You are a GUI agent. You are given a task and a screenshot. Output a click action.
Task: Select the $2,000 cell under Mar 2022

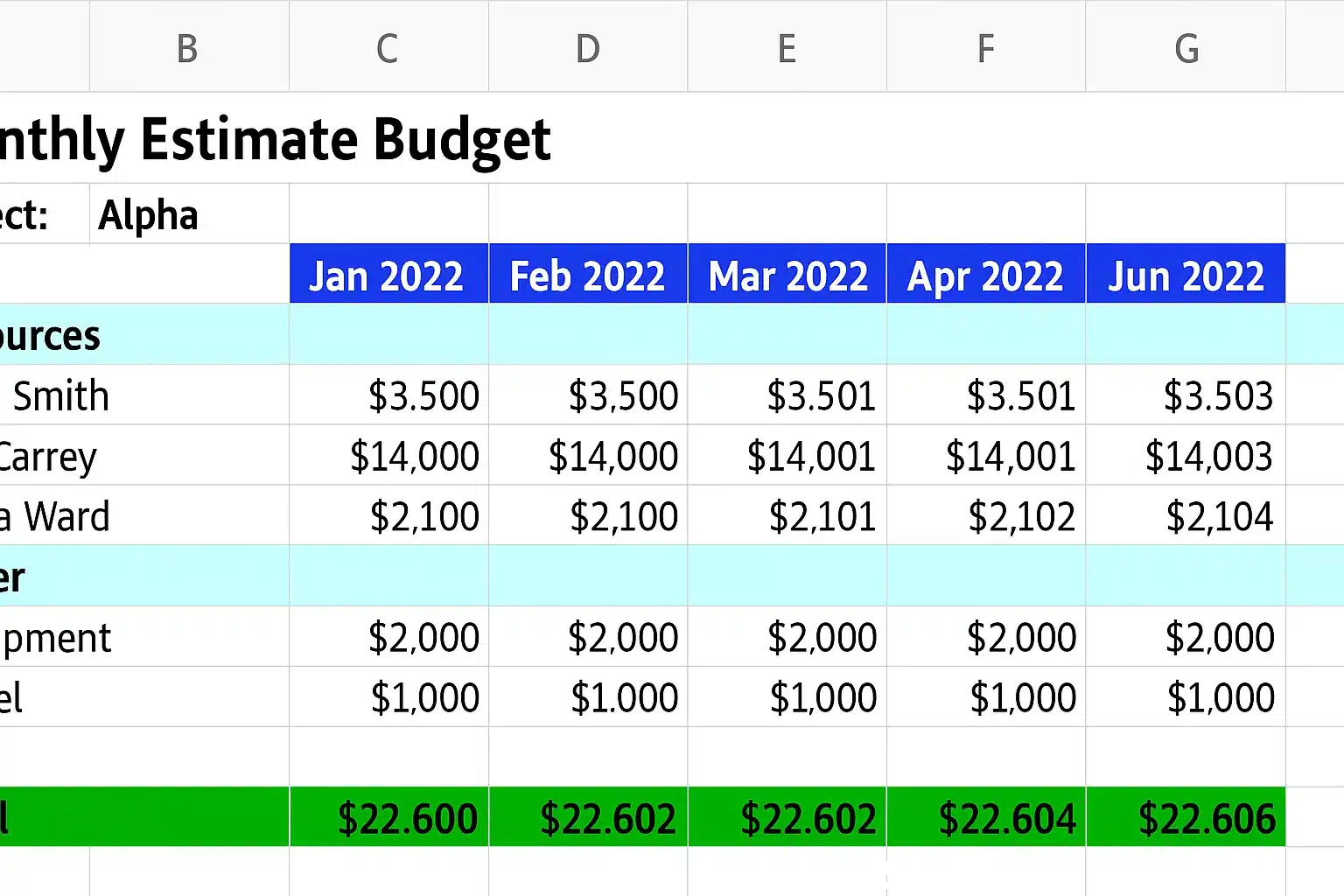(787, 637)
